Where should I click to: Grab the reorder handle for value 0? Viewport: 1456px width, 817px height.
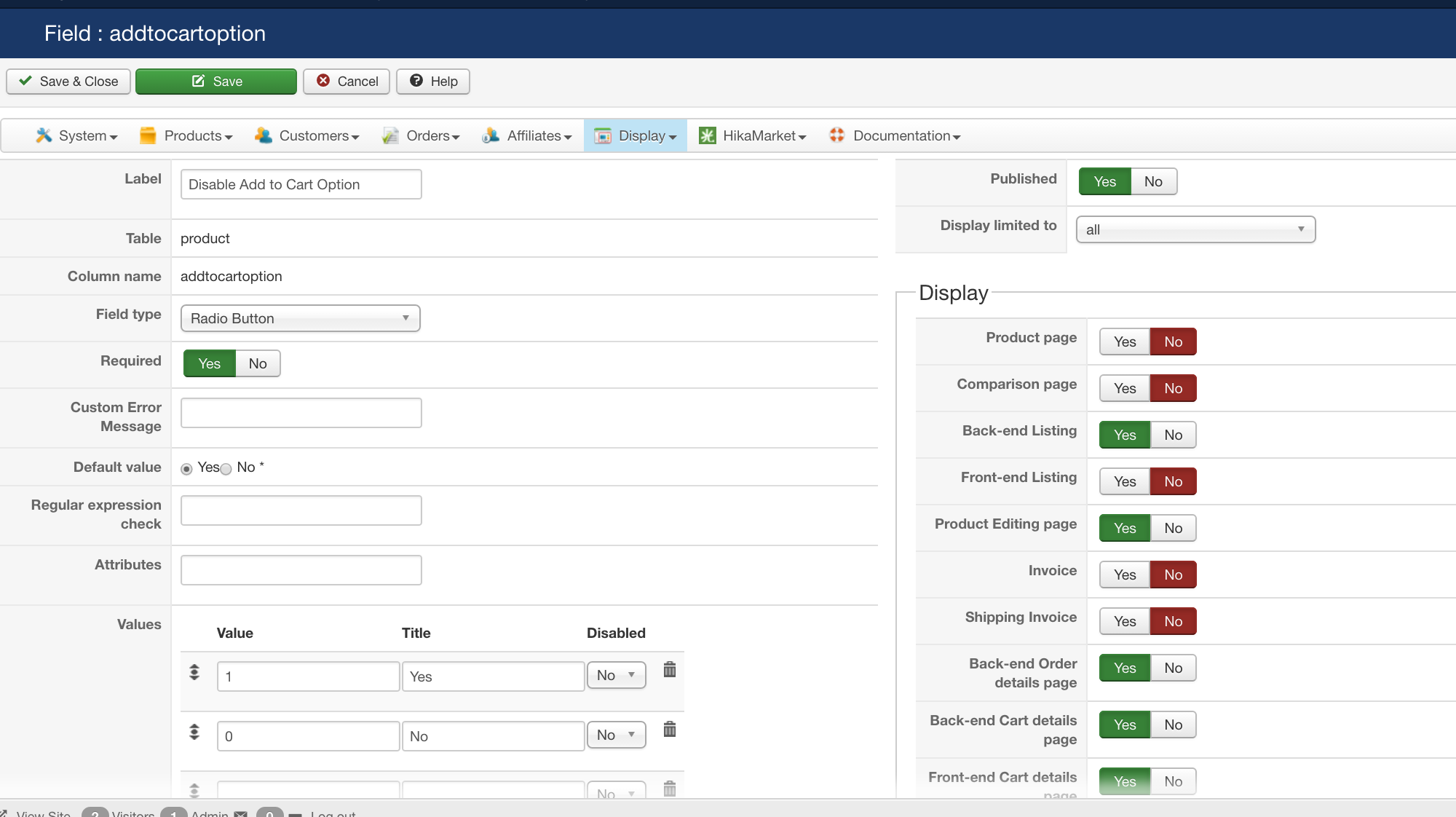194,732
